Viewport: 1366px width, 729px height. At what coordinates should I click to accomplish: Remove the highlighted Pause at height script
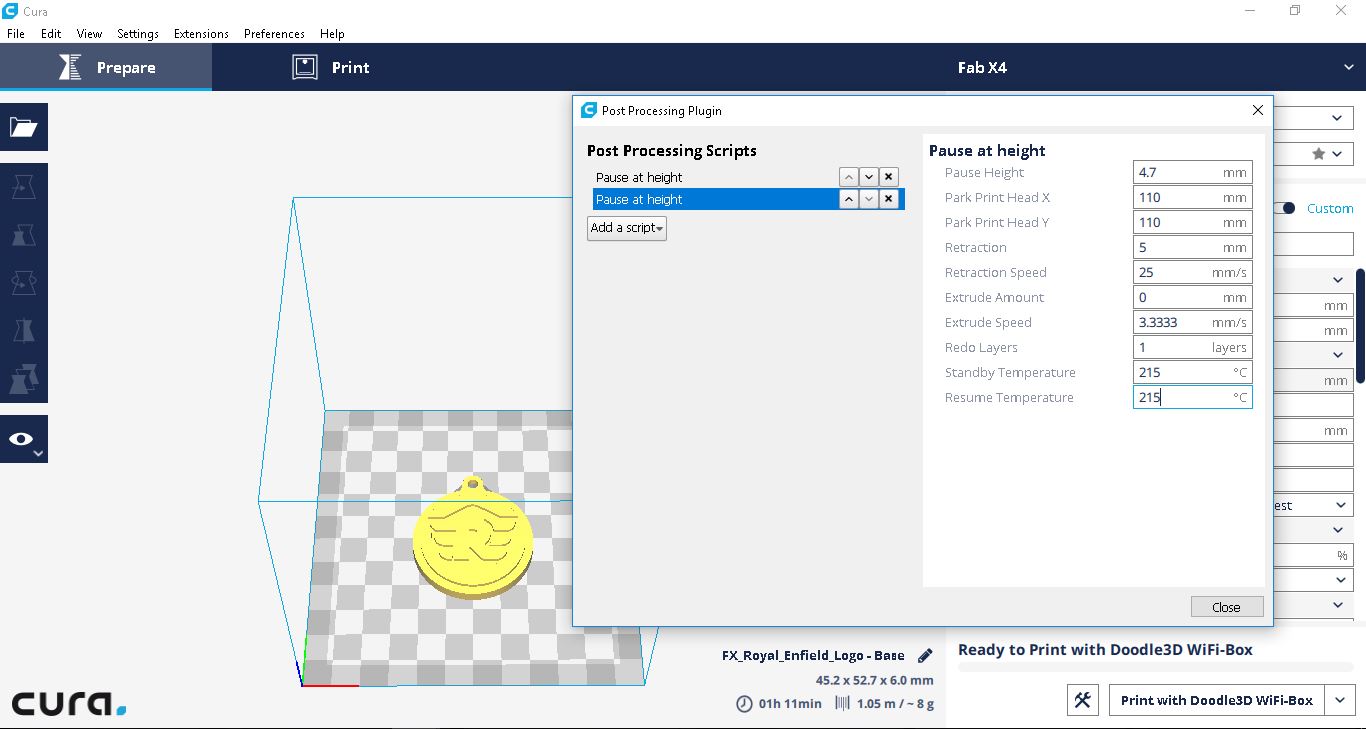coord(889,199)
